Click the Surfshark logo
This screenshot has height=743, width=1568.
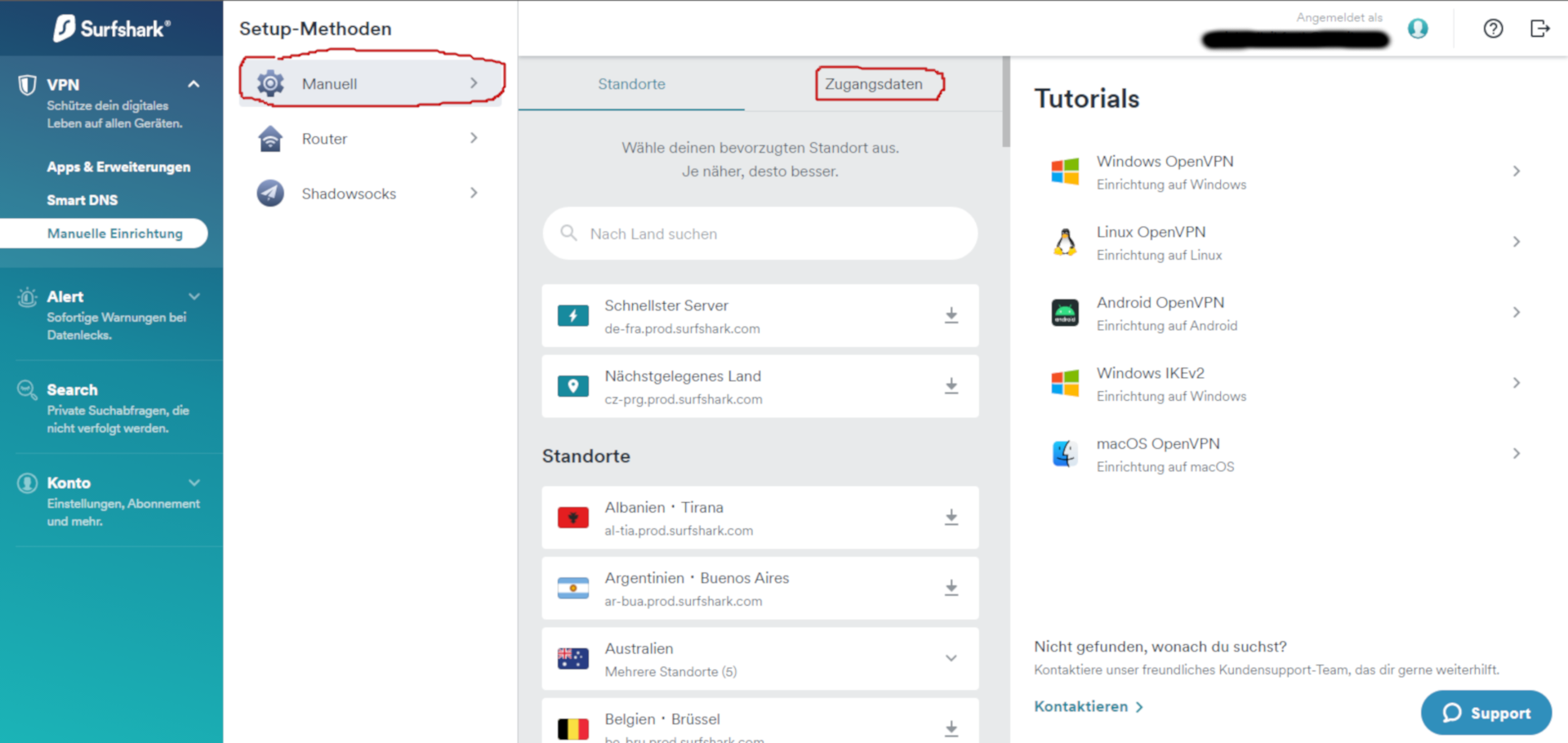(x=112, y=29)
